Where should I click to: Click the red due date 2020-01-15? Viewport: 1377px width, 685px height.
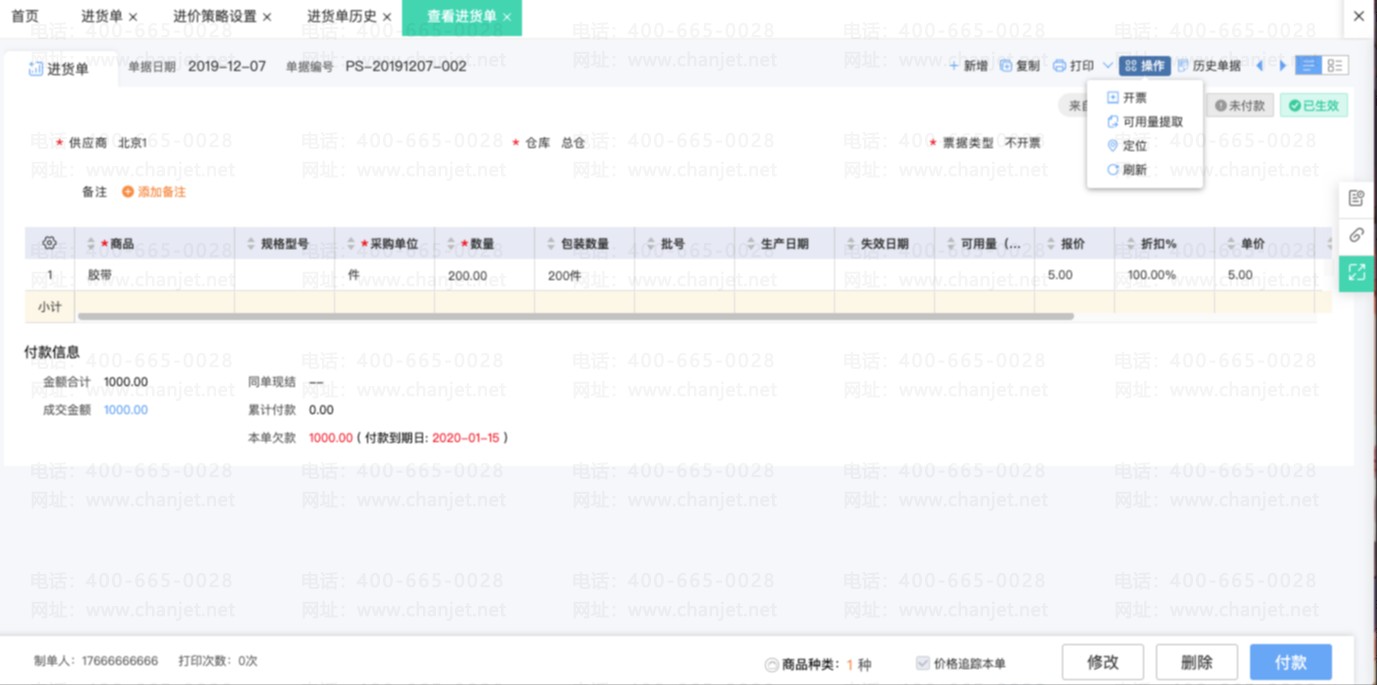point(466,438)
